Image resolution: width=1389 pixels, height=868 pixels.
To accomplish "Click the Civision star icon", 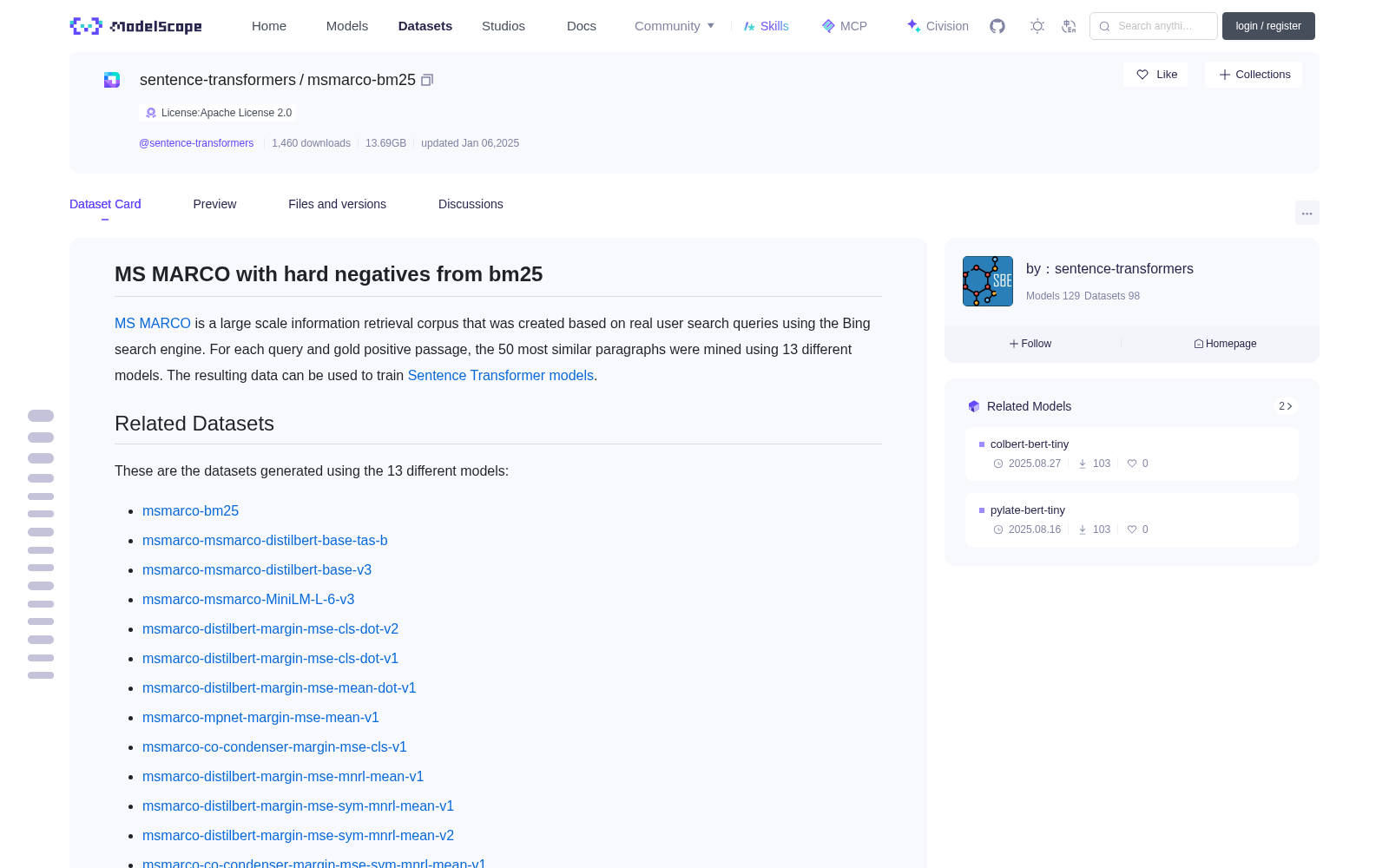I will click(x=913, y=26).
